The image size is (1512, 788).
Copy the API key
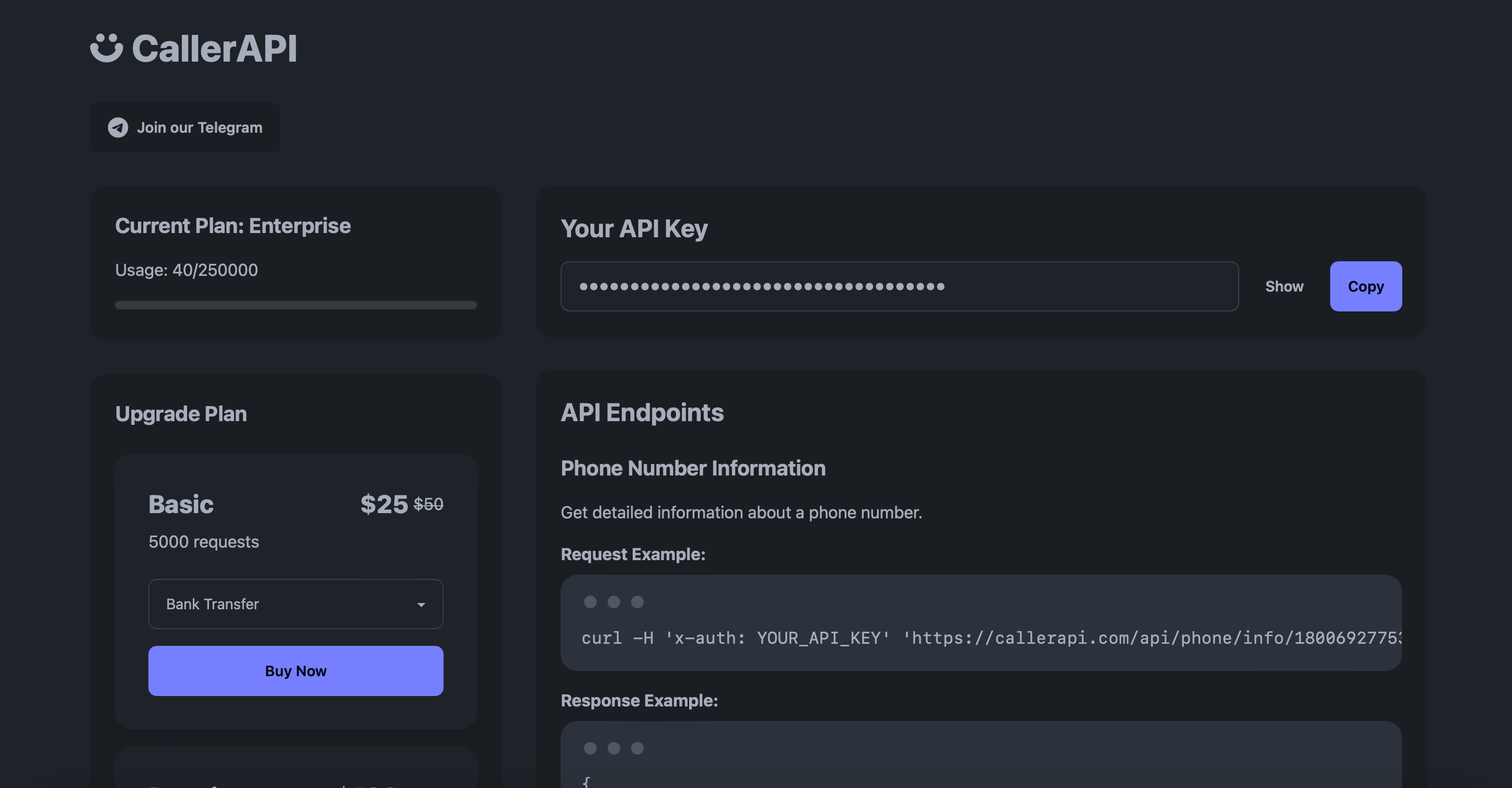(x=1365, y=286)
